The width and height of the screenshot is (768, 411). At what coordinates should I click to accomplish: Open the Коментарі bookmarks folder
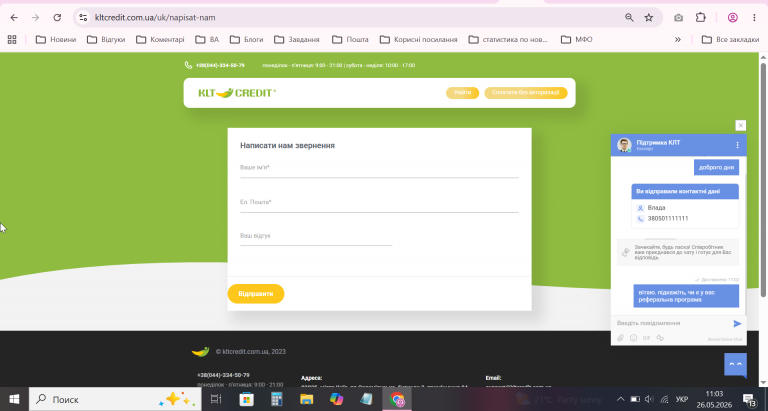pyautogui.click(x=160, y=40)
